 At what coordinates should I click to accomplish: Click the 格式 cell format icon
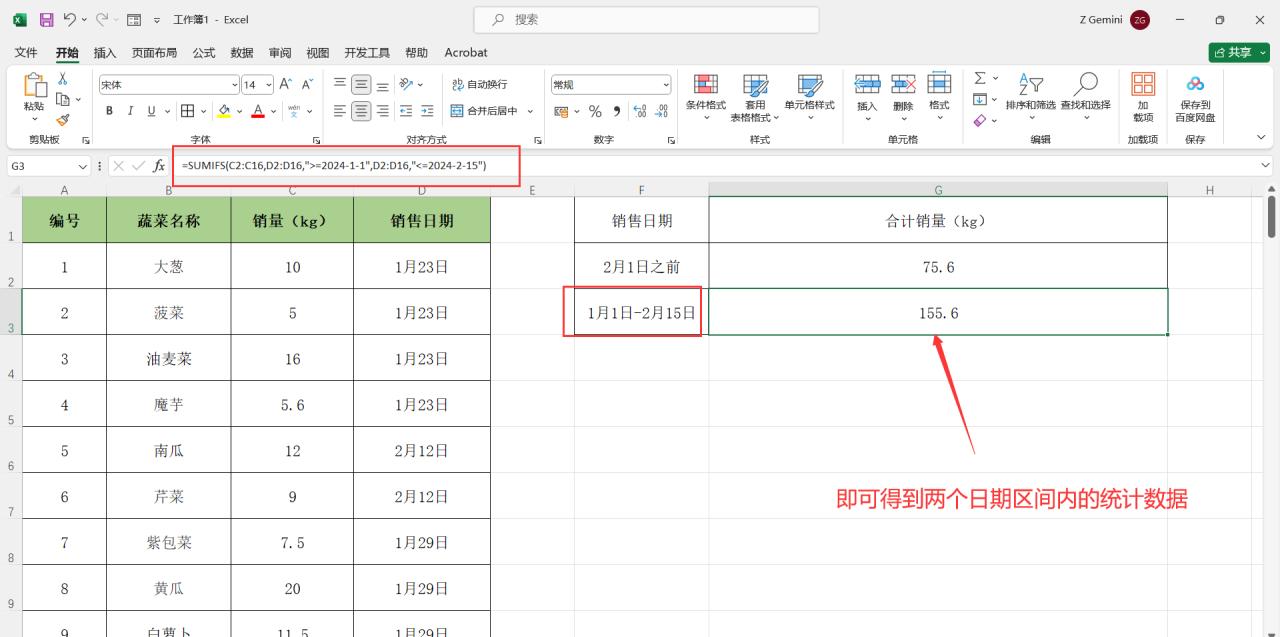(x=939, y=84)
